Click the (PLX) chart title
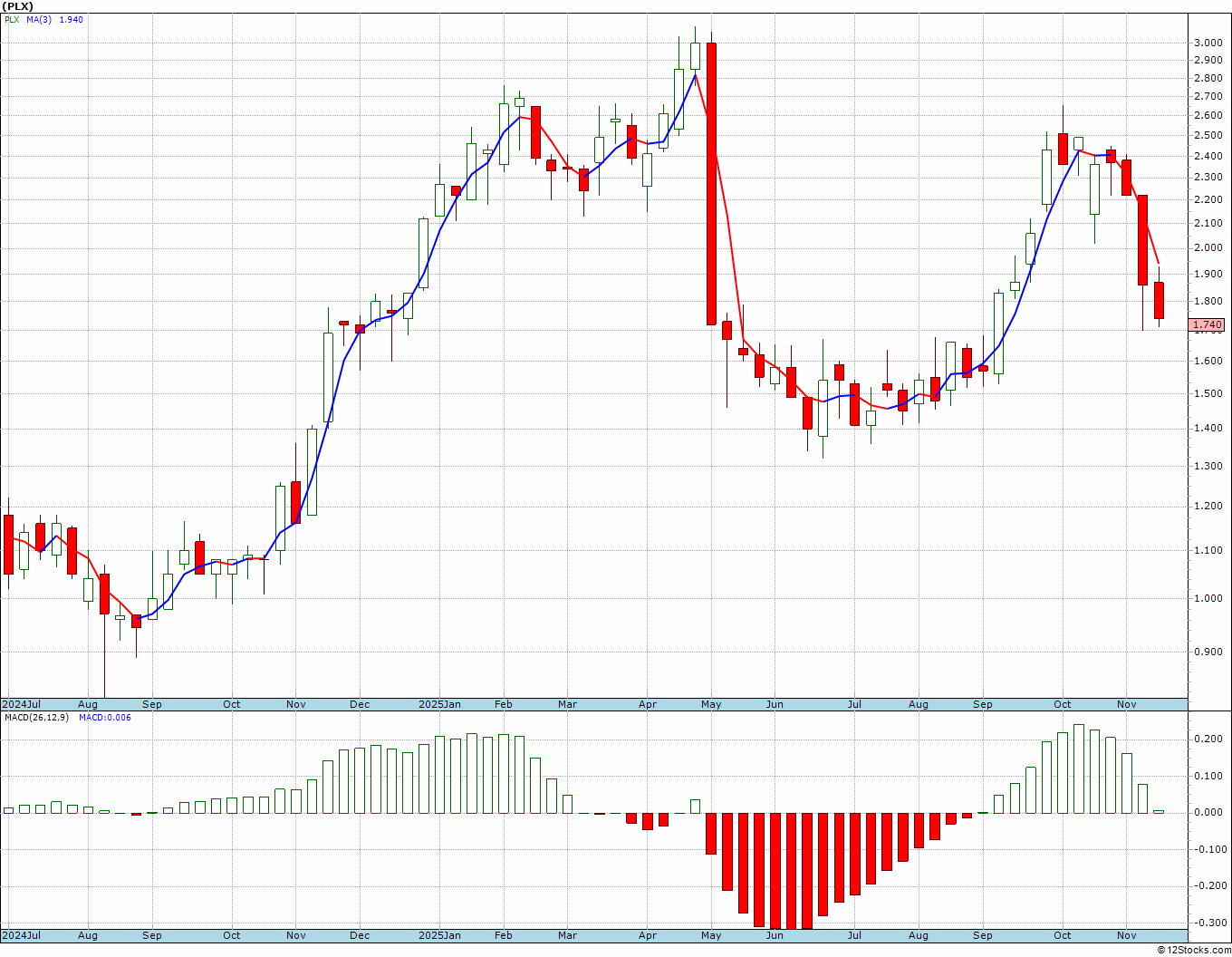The height and width of the screenshot is (957, 1232). [x=18, y=6]
